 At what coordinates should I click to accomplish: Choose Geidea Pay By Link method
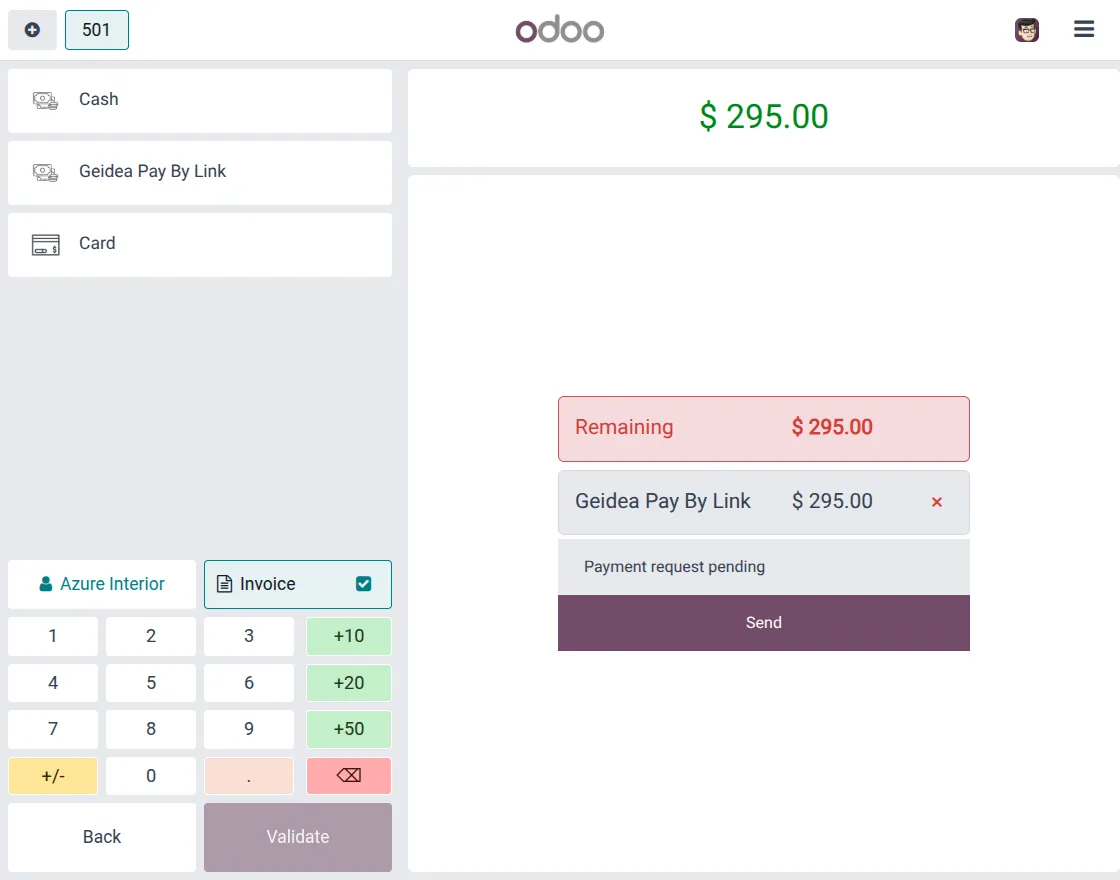[x=200, y=172]
